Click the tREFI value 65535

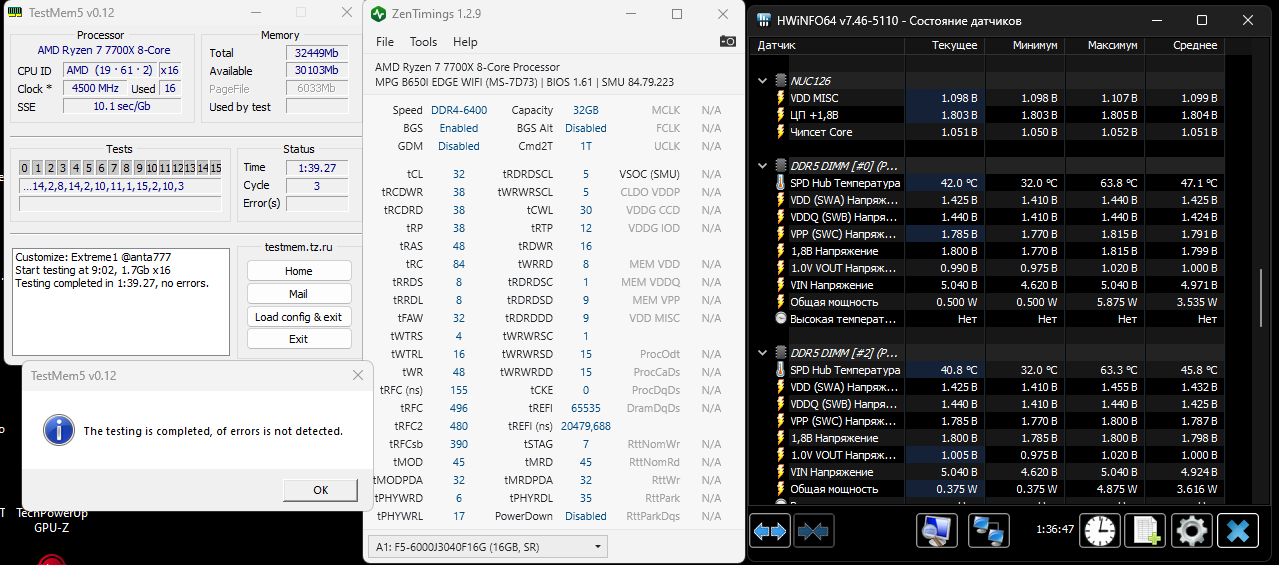586,408
